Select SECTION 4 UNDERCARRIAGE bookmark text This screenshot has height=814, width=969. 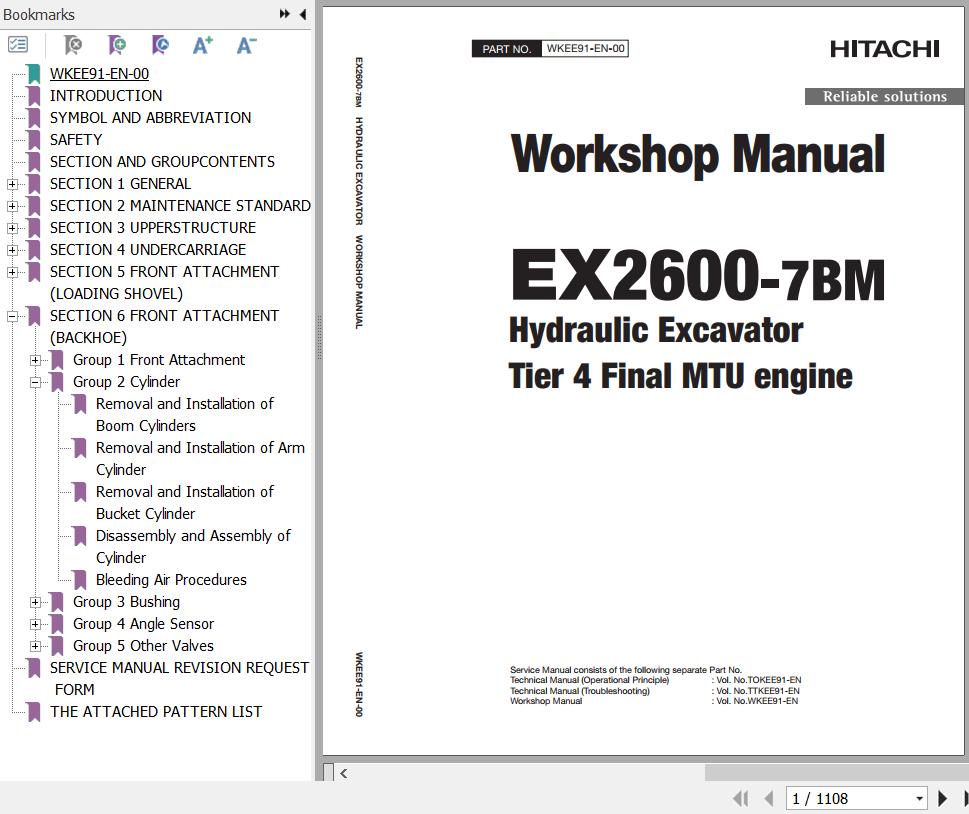[148, 249]
